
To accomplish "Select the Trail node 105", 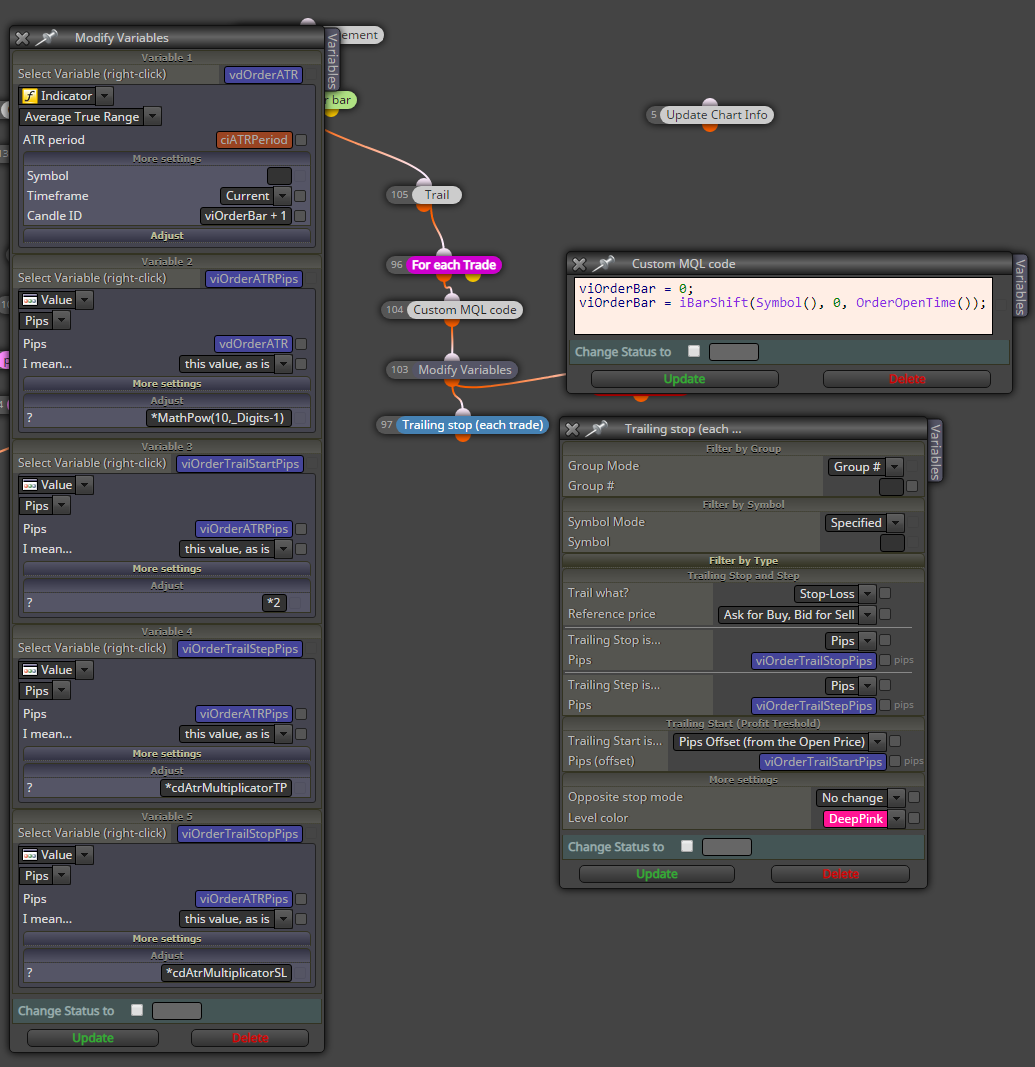I will pos(436,195).
